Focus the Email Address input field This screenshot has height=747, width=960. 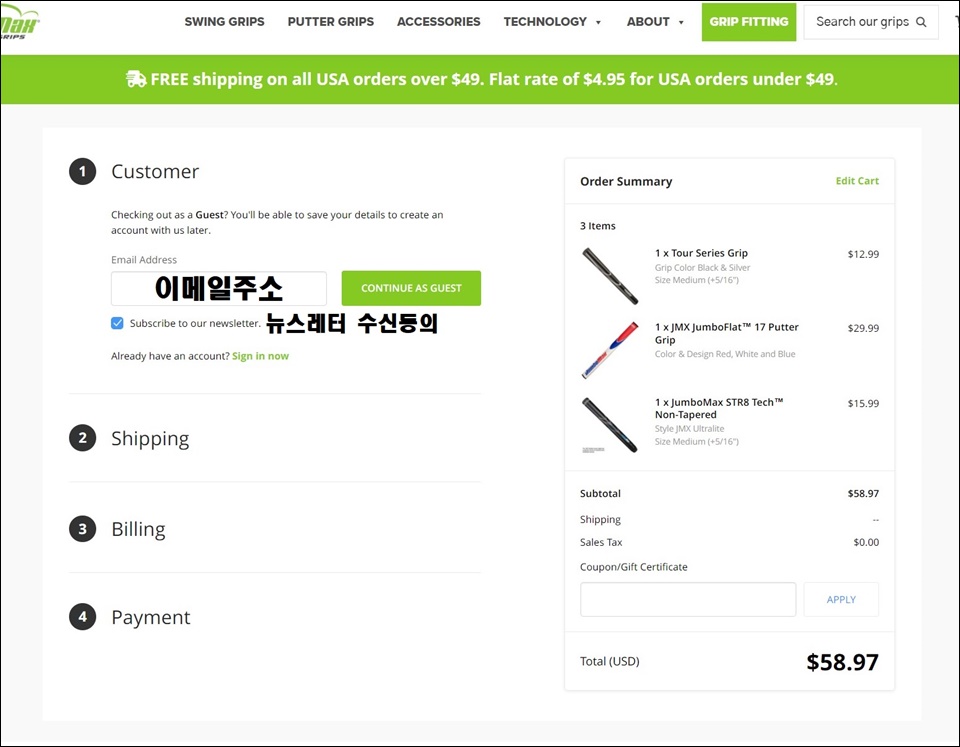point(219,288)
